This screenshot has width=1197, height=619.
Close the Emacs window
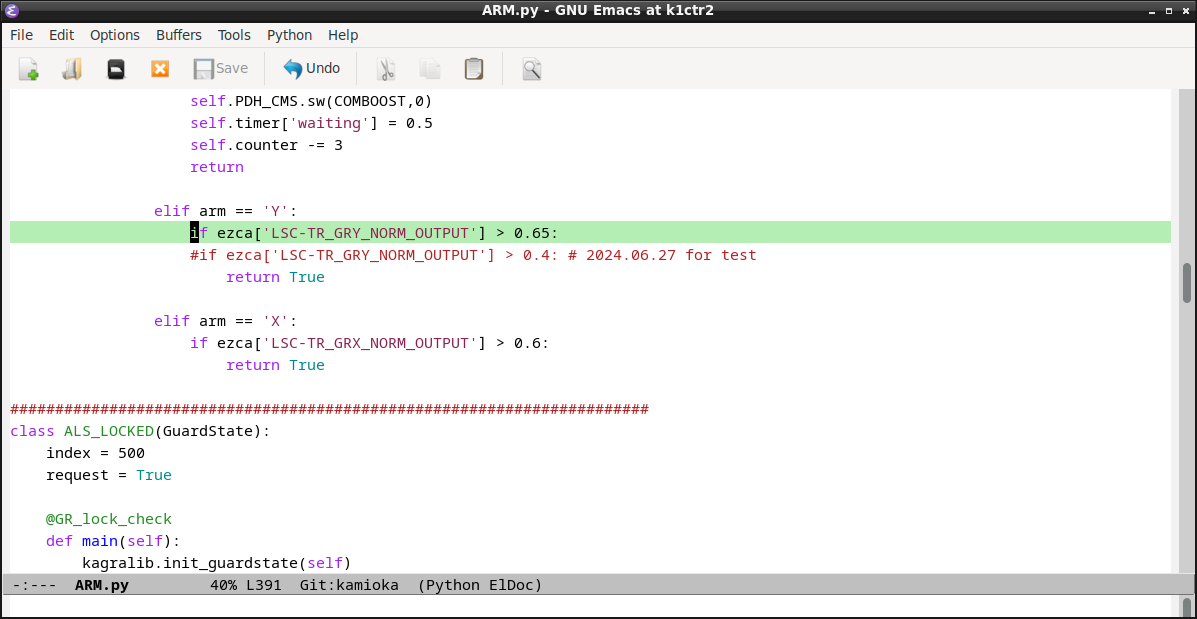pos(1185,11)
